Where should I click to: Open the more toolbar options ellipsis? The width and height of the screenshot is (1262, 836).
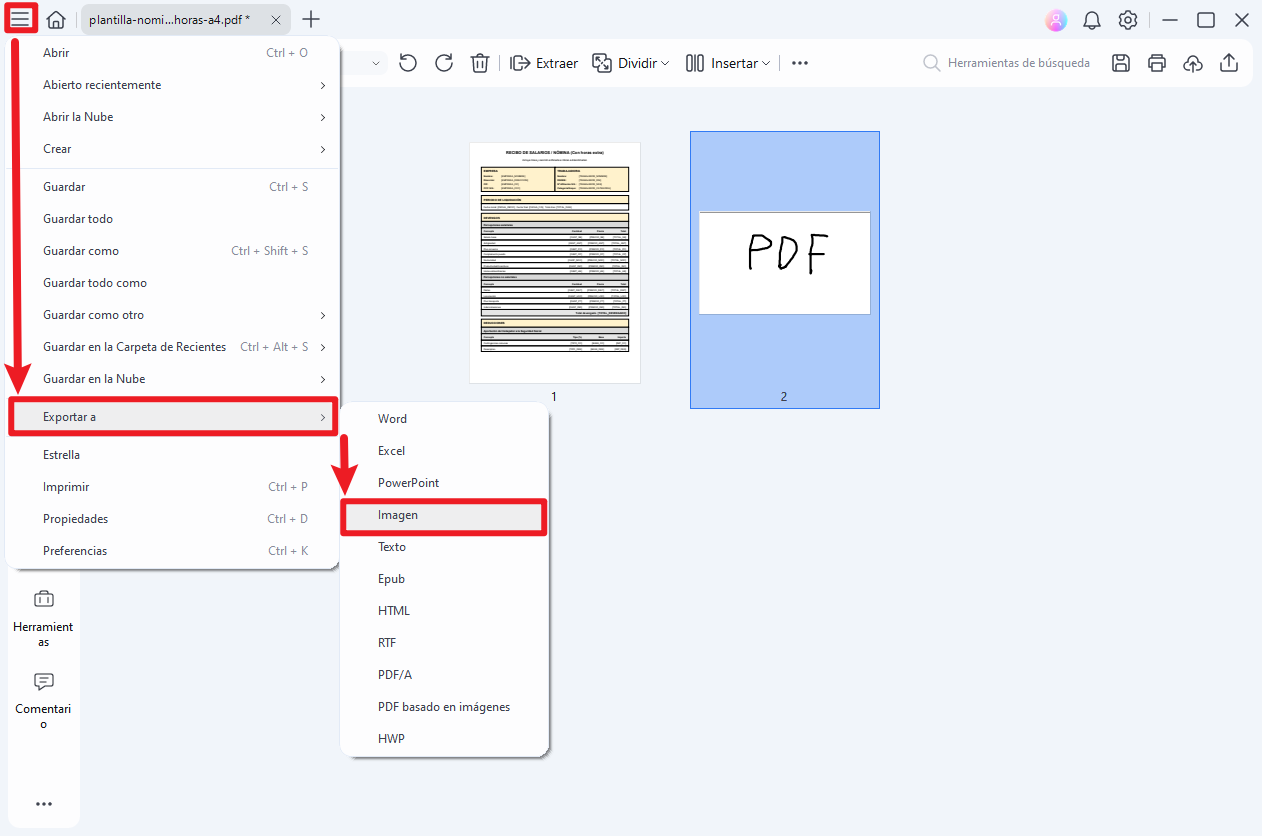(799, 62)
